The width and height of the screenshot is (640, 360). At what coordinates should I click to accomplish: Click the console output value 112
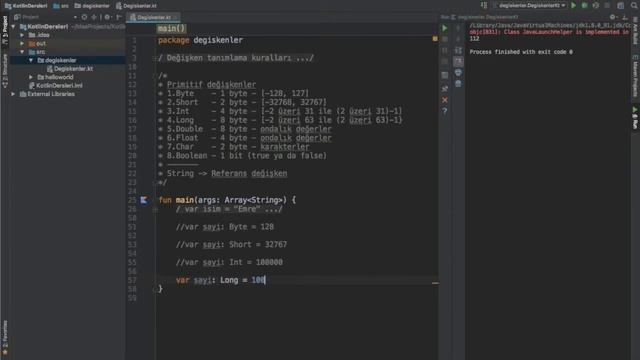pos(474,39)
